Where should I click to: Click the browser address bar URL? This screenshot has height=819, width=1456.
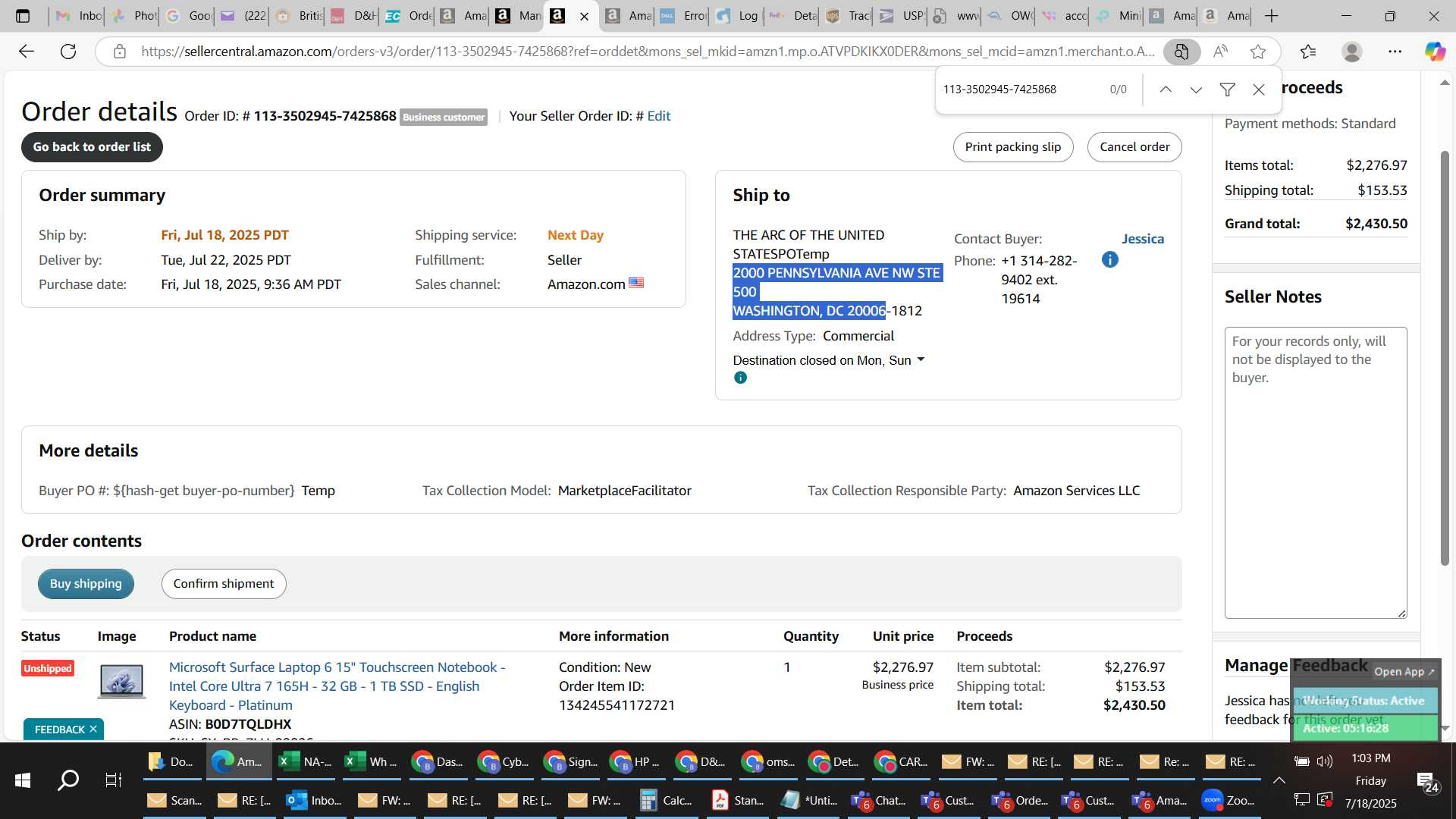648,52
